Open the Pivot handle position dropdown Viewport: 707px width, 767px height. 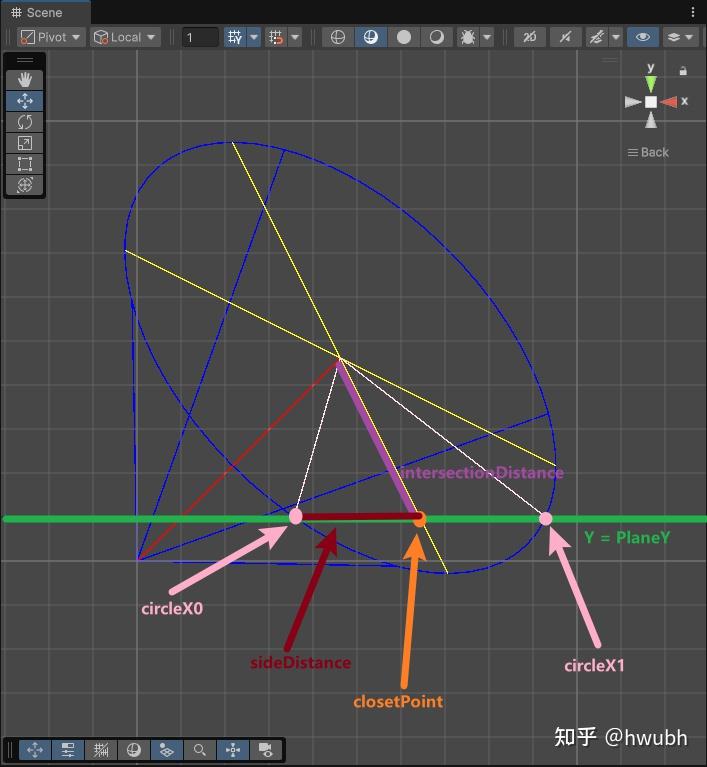pos(51,37)
